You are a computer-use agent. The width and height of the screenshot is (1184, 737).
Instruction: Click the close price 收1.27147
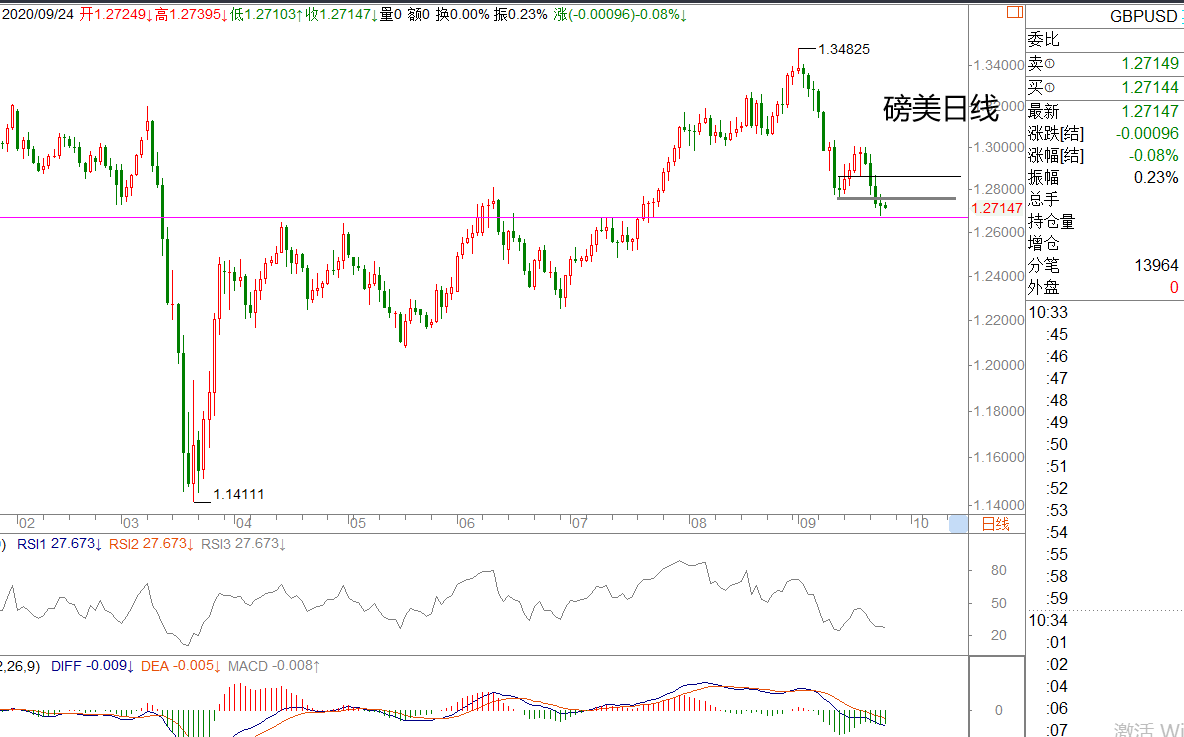tap(341, 14)
